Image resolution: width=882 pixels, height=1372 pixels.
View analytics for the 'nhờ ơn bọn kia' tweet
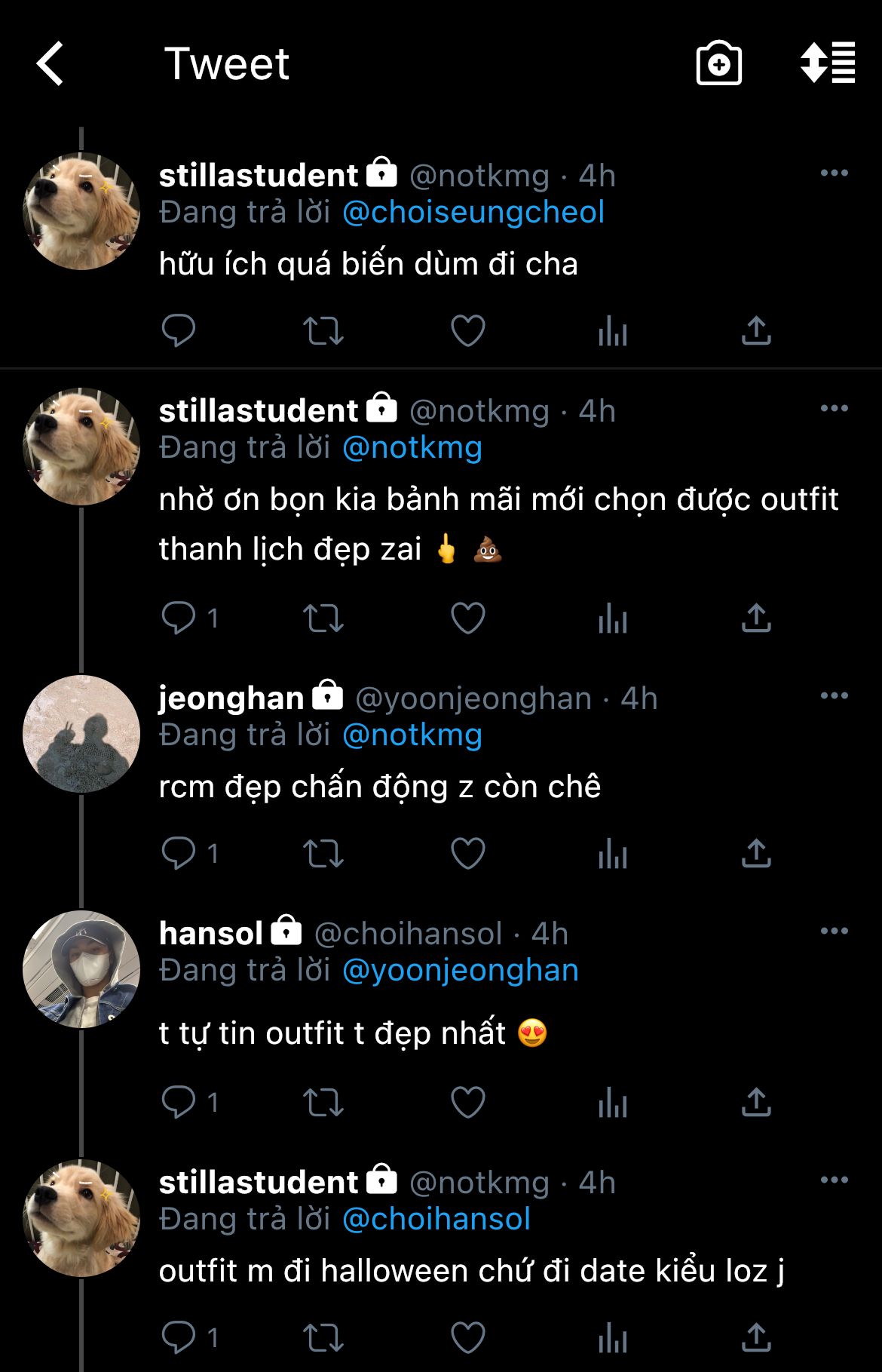pos(613,618)
